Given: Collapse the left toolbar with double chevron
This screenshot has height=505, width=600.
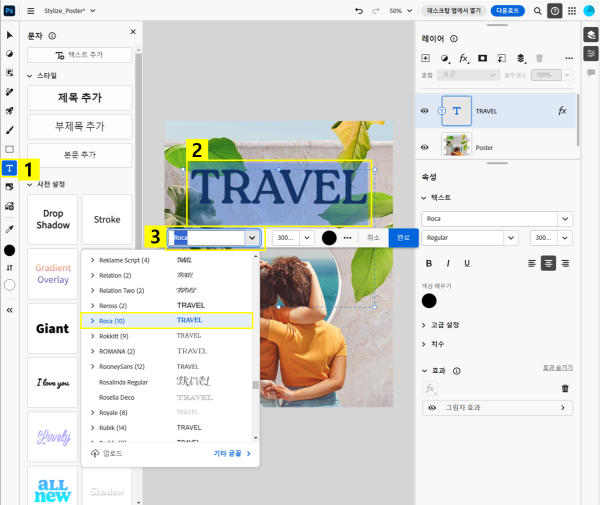Looking at the screenshot, I should (x=10, y=310).
